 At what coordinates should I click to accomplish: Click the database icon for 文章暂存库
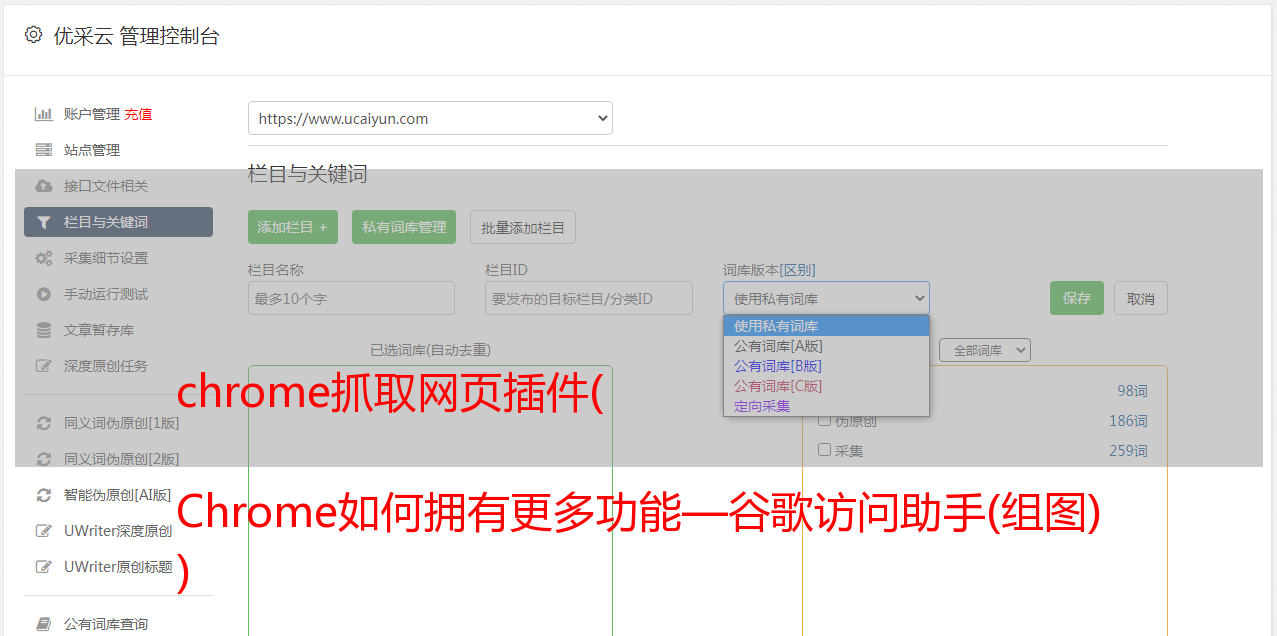pyautogui.click(x=43, y=330)
